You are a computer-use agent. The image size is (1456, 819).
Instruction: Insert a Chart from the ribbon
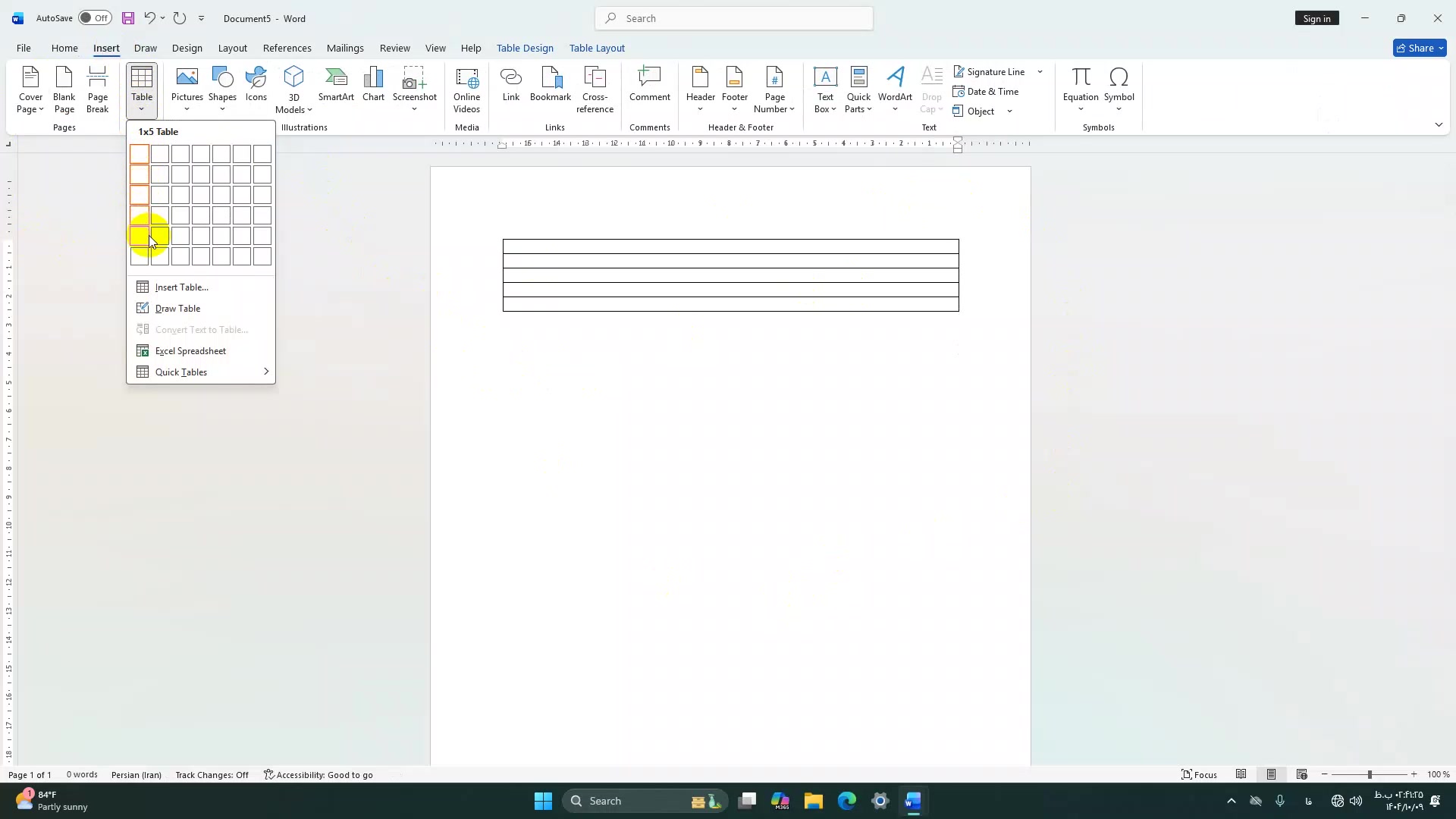pyautogui.click(x=373, y=84)
